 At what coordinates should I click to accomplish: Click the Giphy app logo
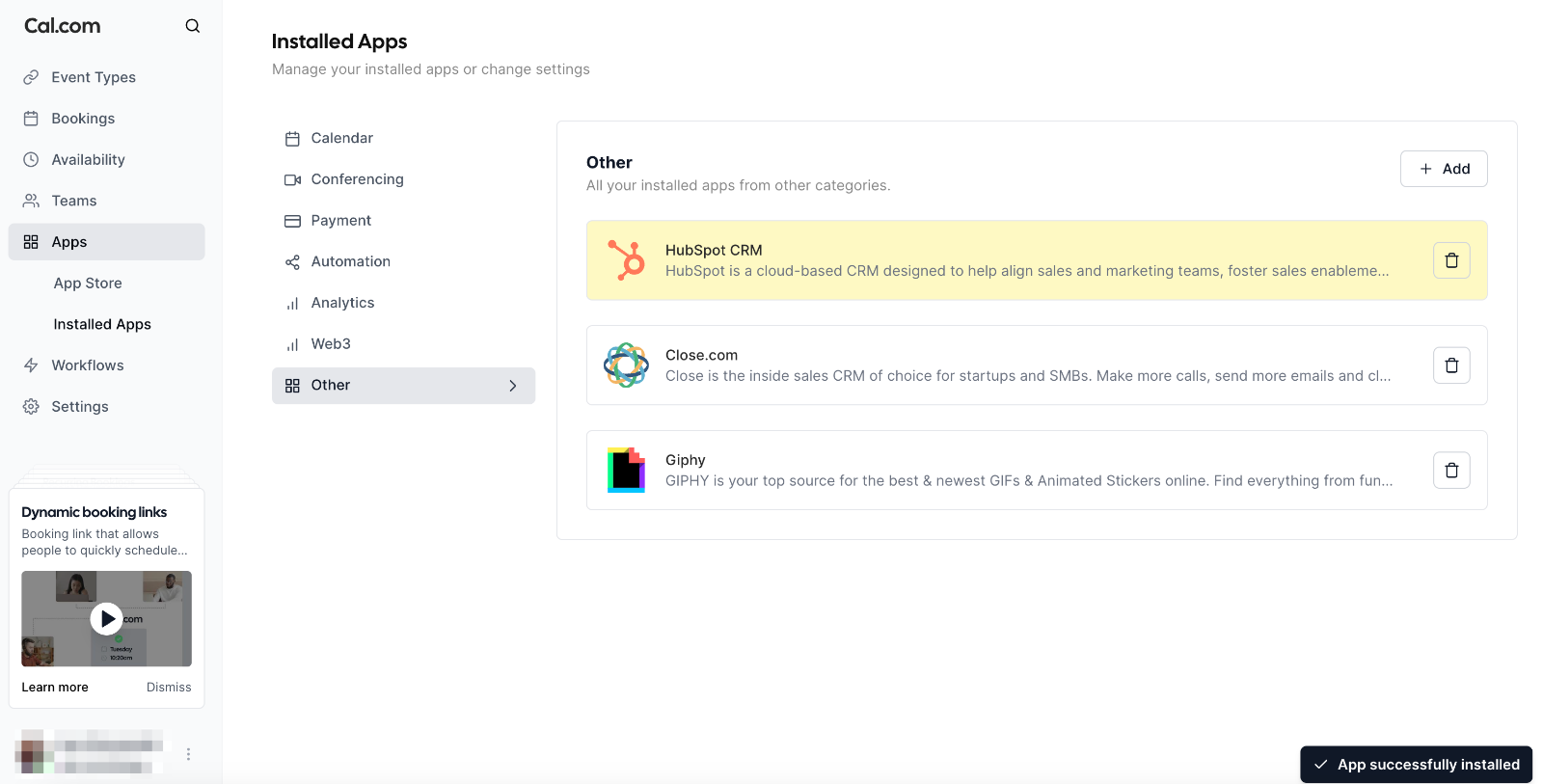coord(626,471)
